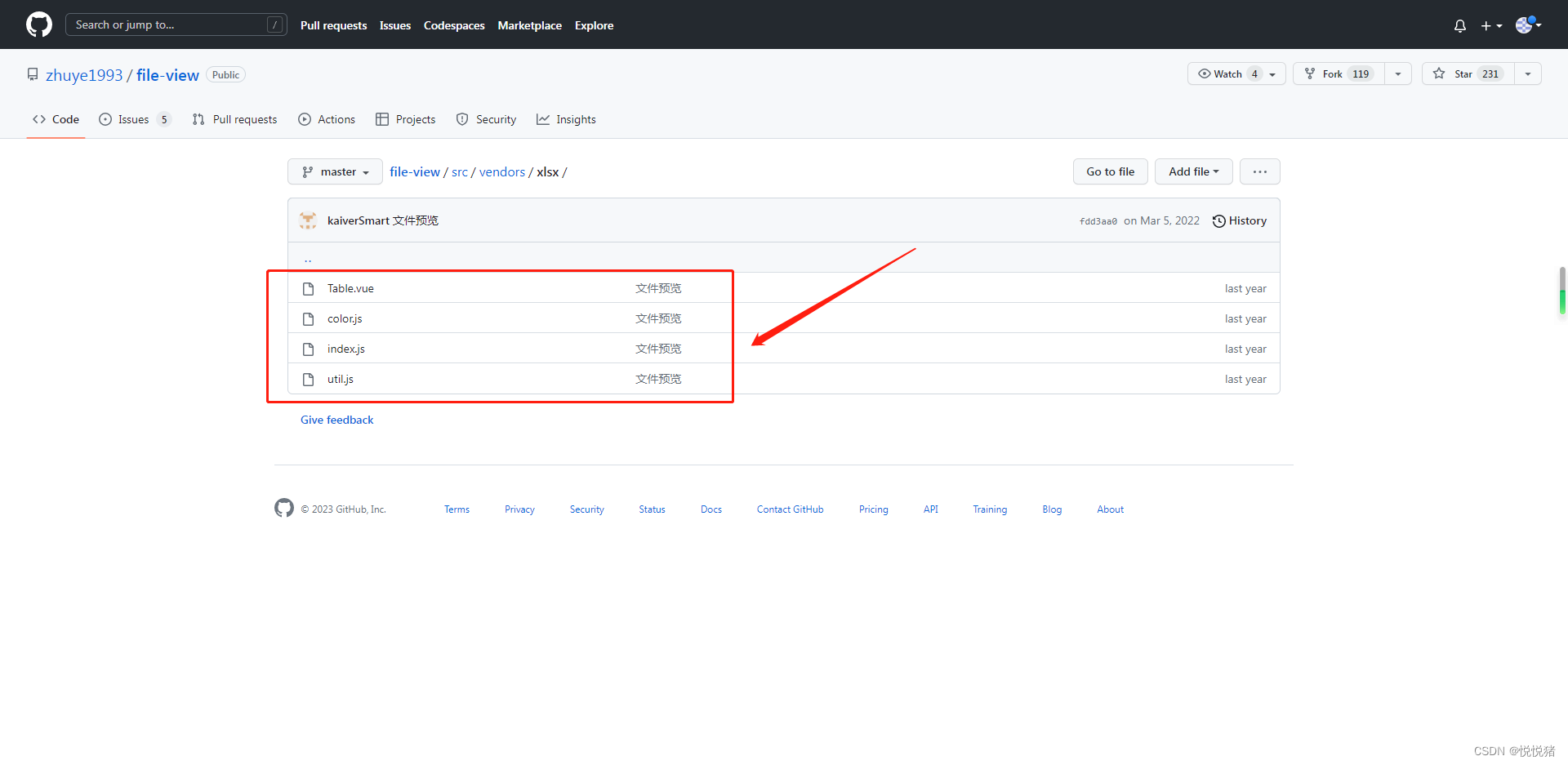Click the color.js file icon
Screen dimensions: 1568x765
click(x=309, y=318)
